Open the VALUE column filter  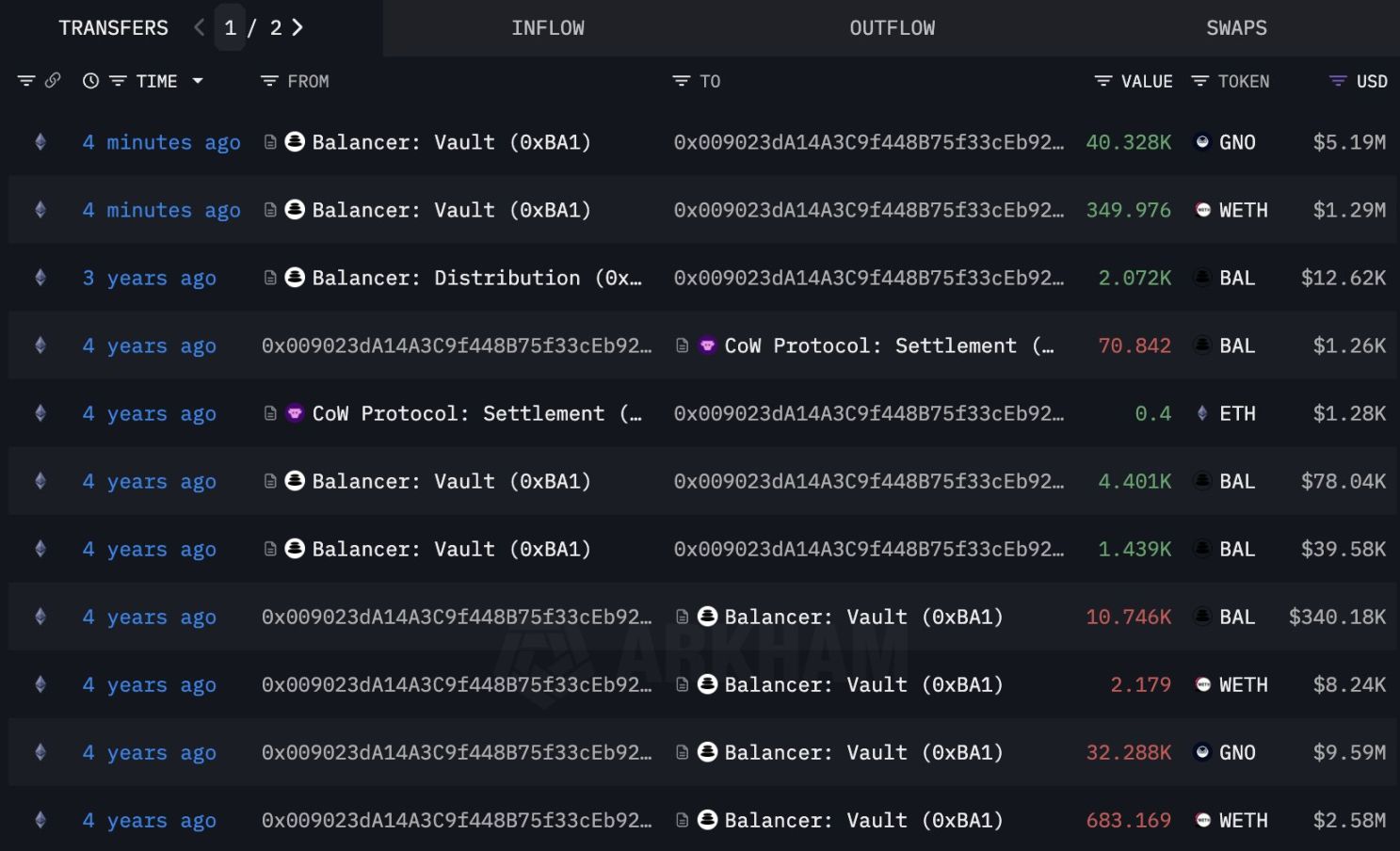coord(1102,81)
